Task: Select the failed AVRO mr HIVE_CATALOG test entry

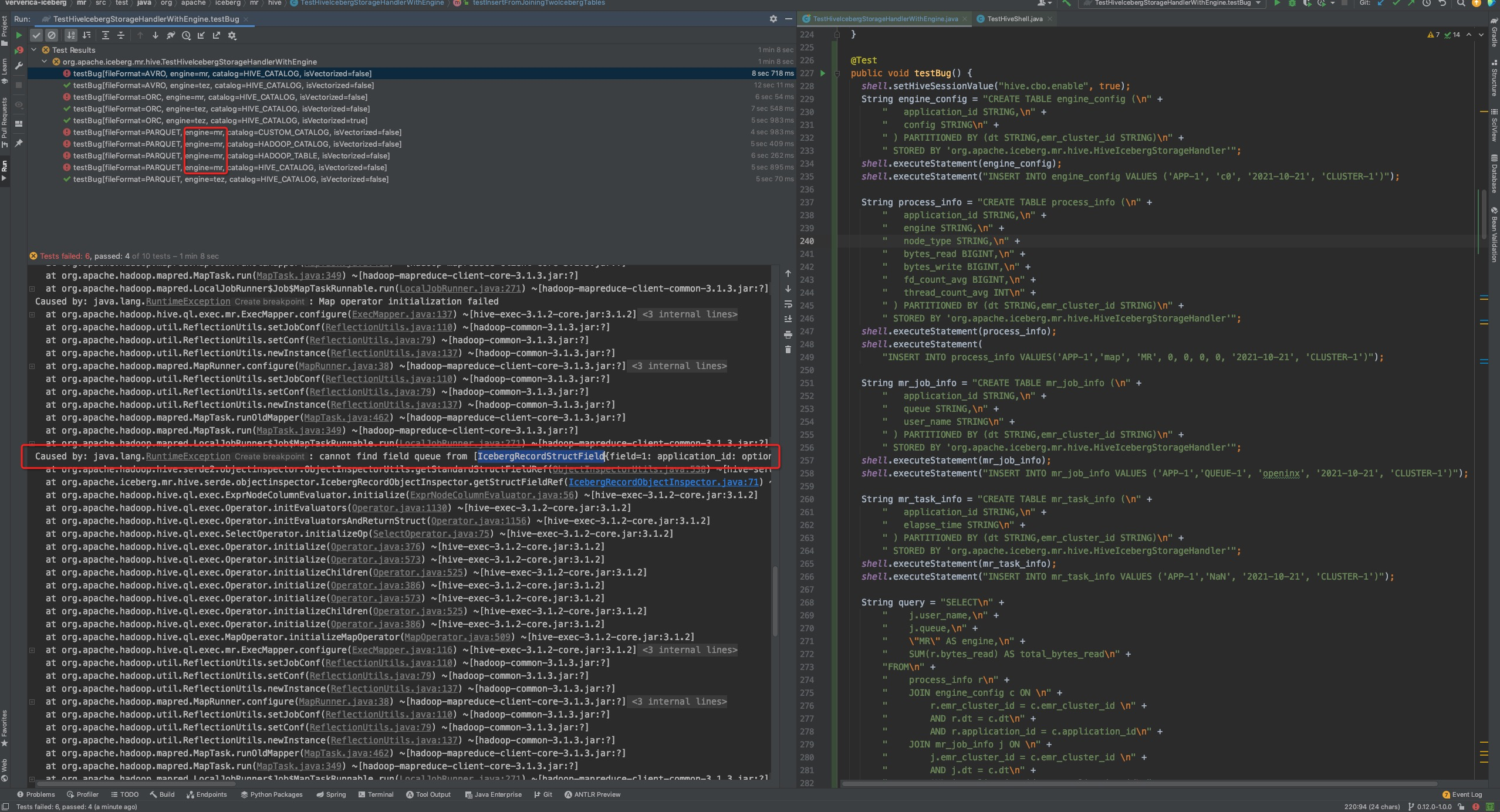Action: tap(222, 73)
